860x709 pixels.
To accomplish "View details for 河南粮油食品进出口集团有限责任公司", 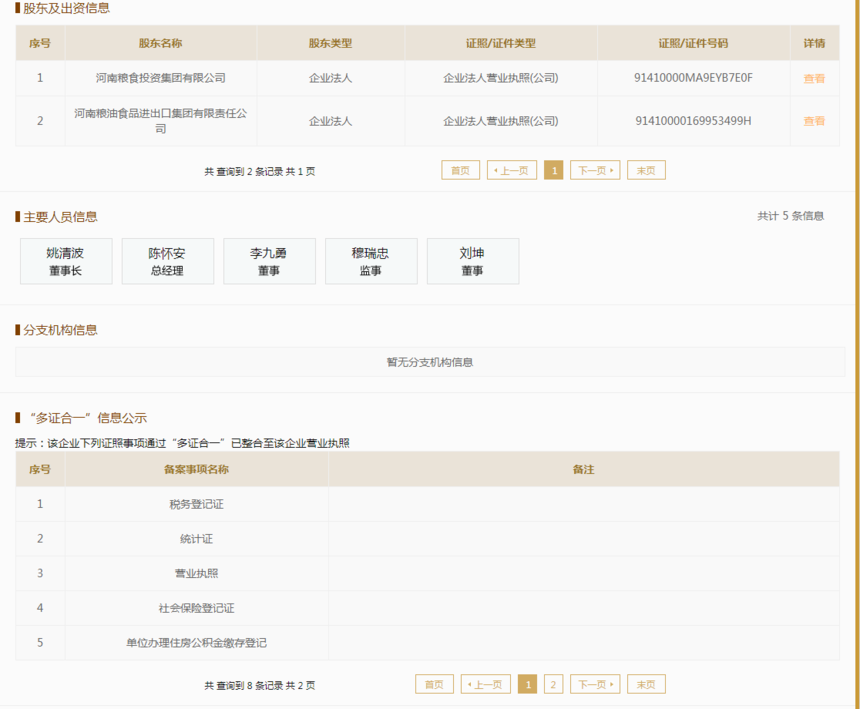I will coord(814,121).
